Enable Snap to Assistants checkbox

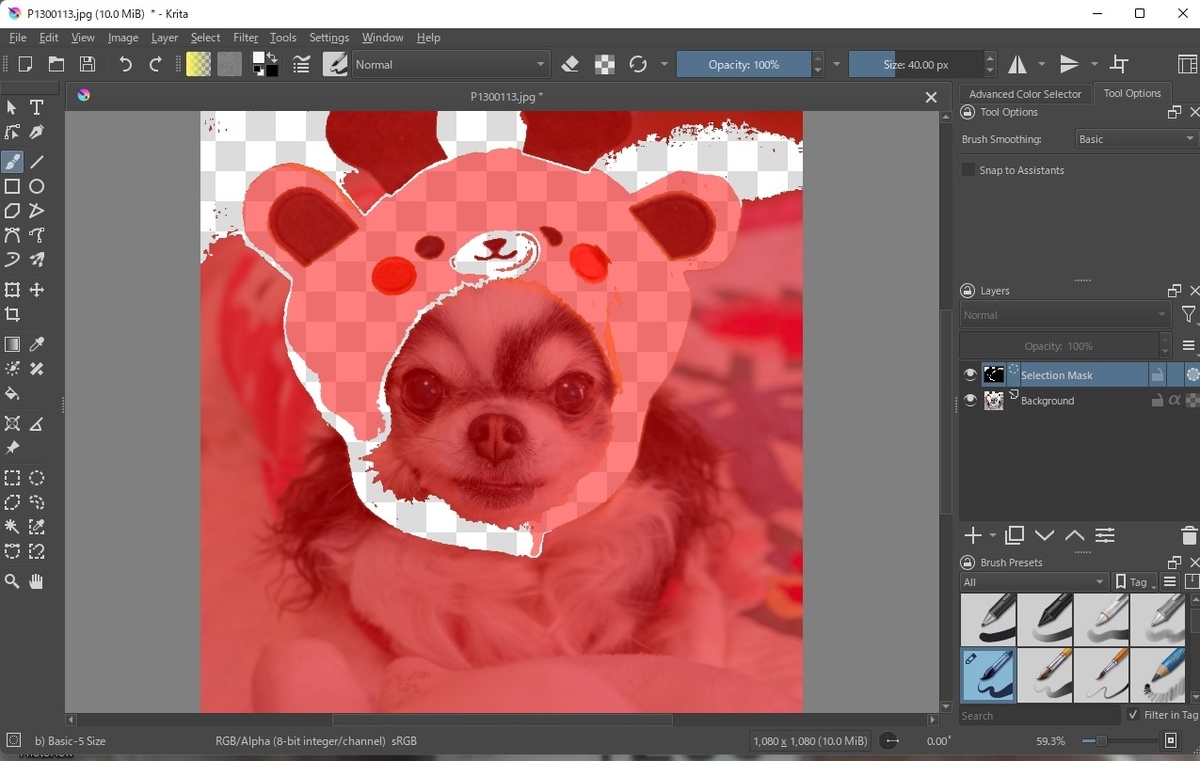[x=968, y=170]
